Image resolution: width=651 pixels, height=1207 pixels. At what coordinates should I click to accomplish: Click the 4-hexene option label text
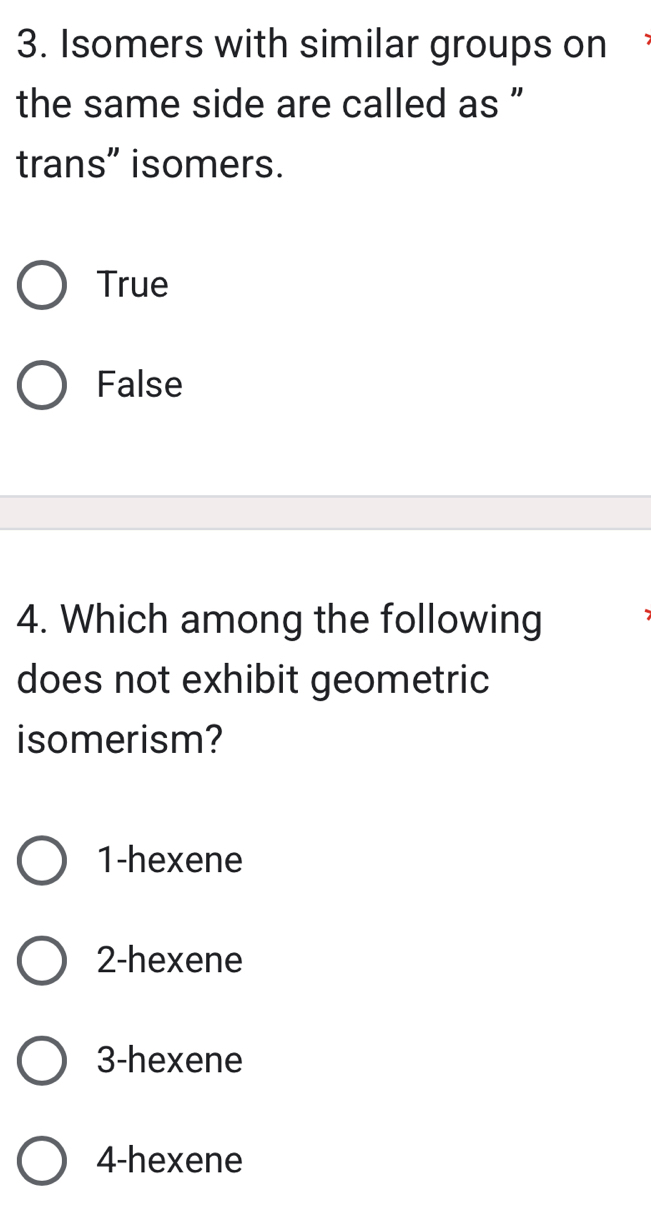coord(169,1160)
